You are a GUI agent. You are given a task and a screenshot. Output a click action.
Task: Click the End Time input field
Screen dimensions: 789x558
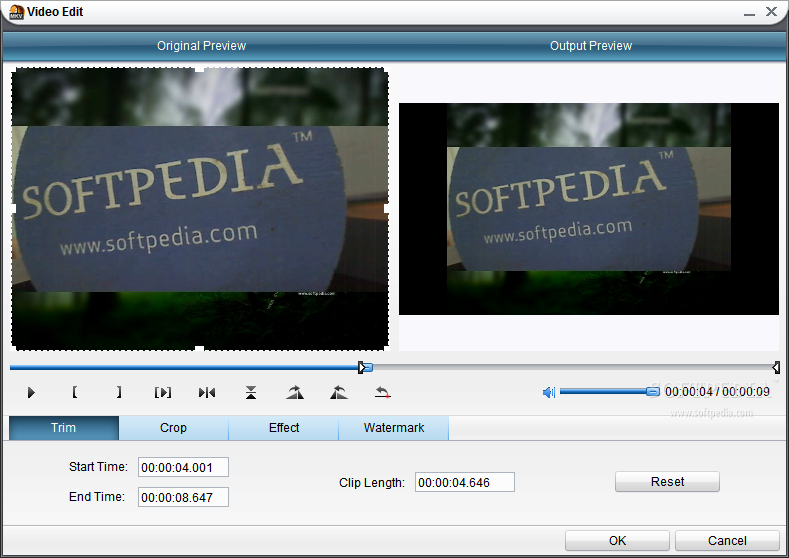tap(183, 497)
